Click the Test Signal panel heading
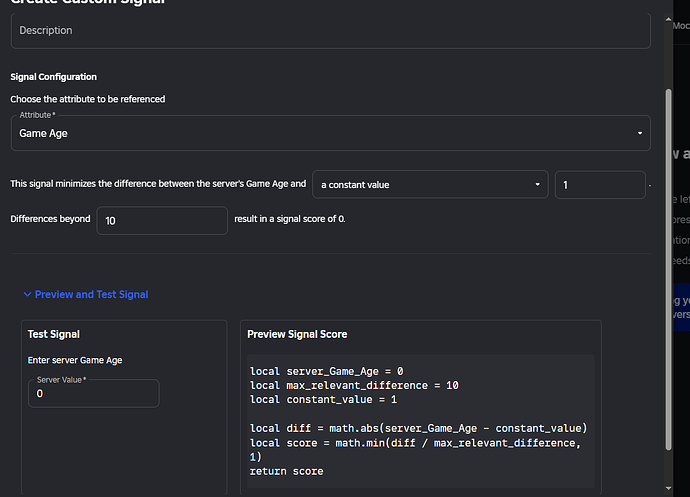The width and height of the screenshot is (690, 497). (x=54, y=334)
